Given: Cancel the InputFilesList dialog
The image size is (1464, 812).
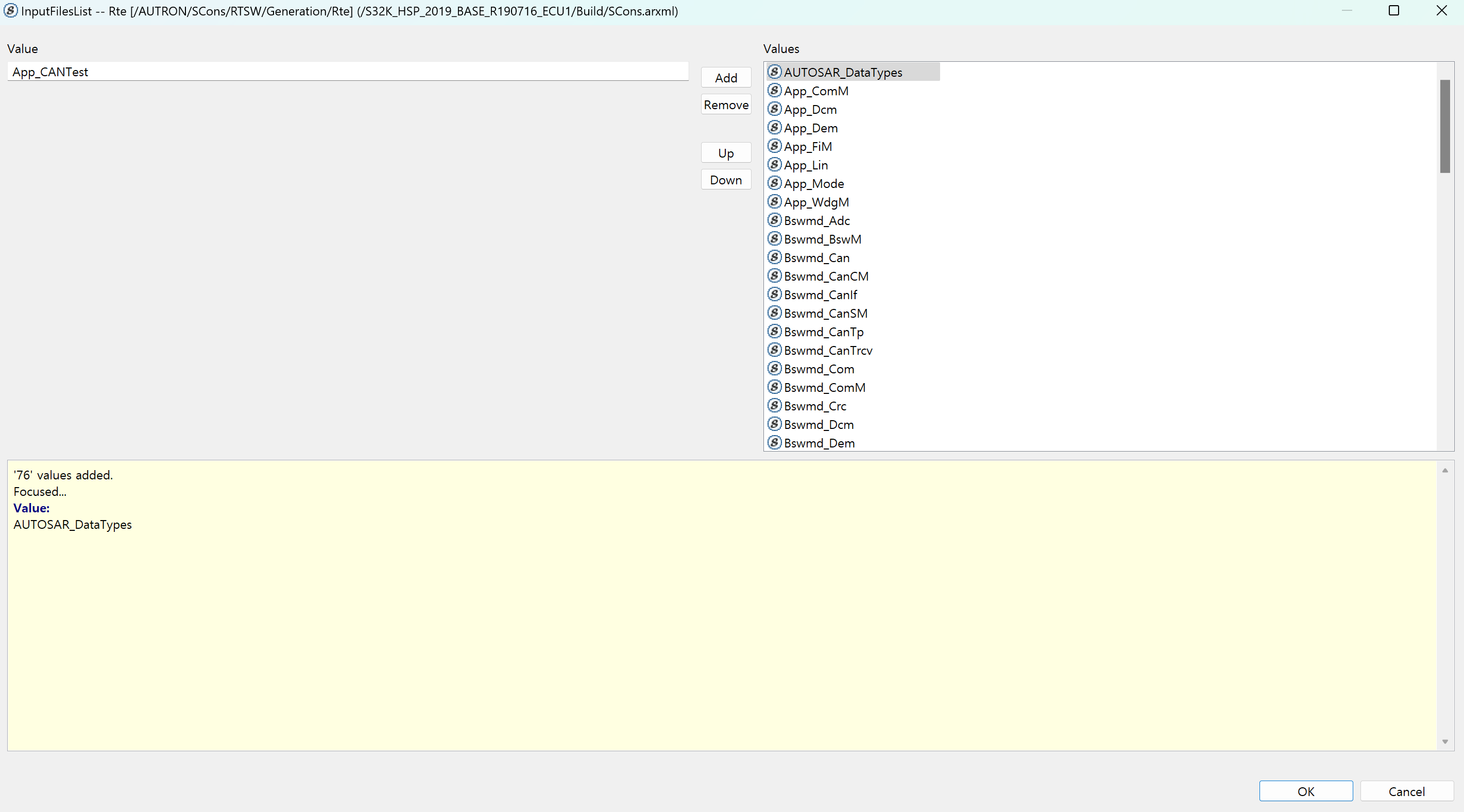Looking at the screenshot, I should point(1406,791).
